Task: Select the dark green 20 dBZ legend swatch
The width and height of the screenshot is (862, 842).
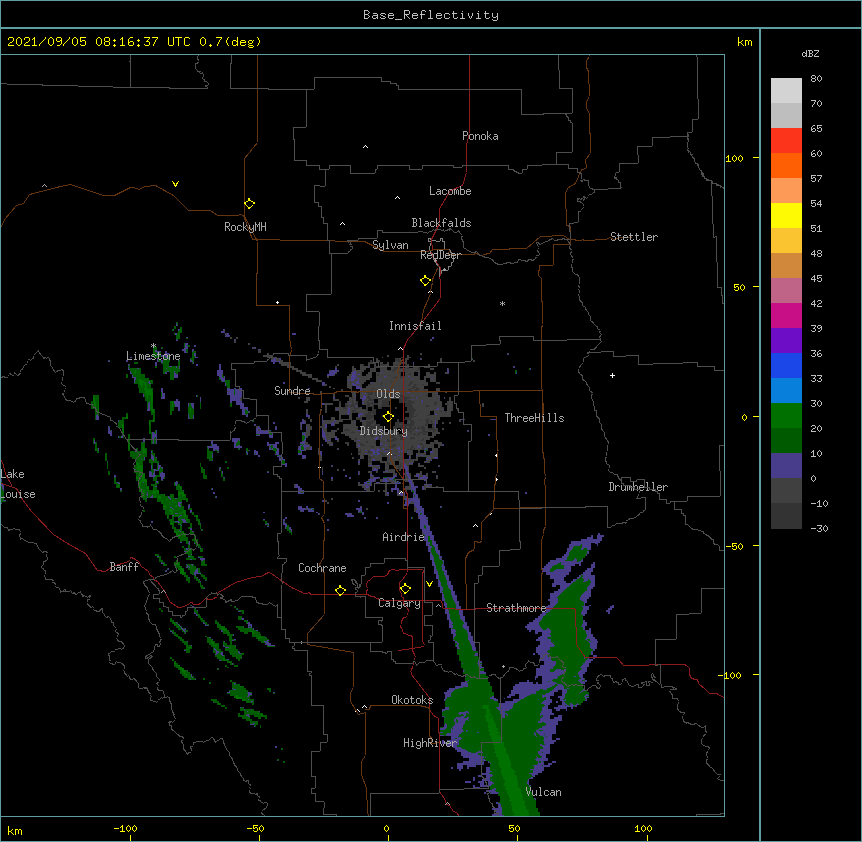Action: (786, 440)
